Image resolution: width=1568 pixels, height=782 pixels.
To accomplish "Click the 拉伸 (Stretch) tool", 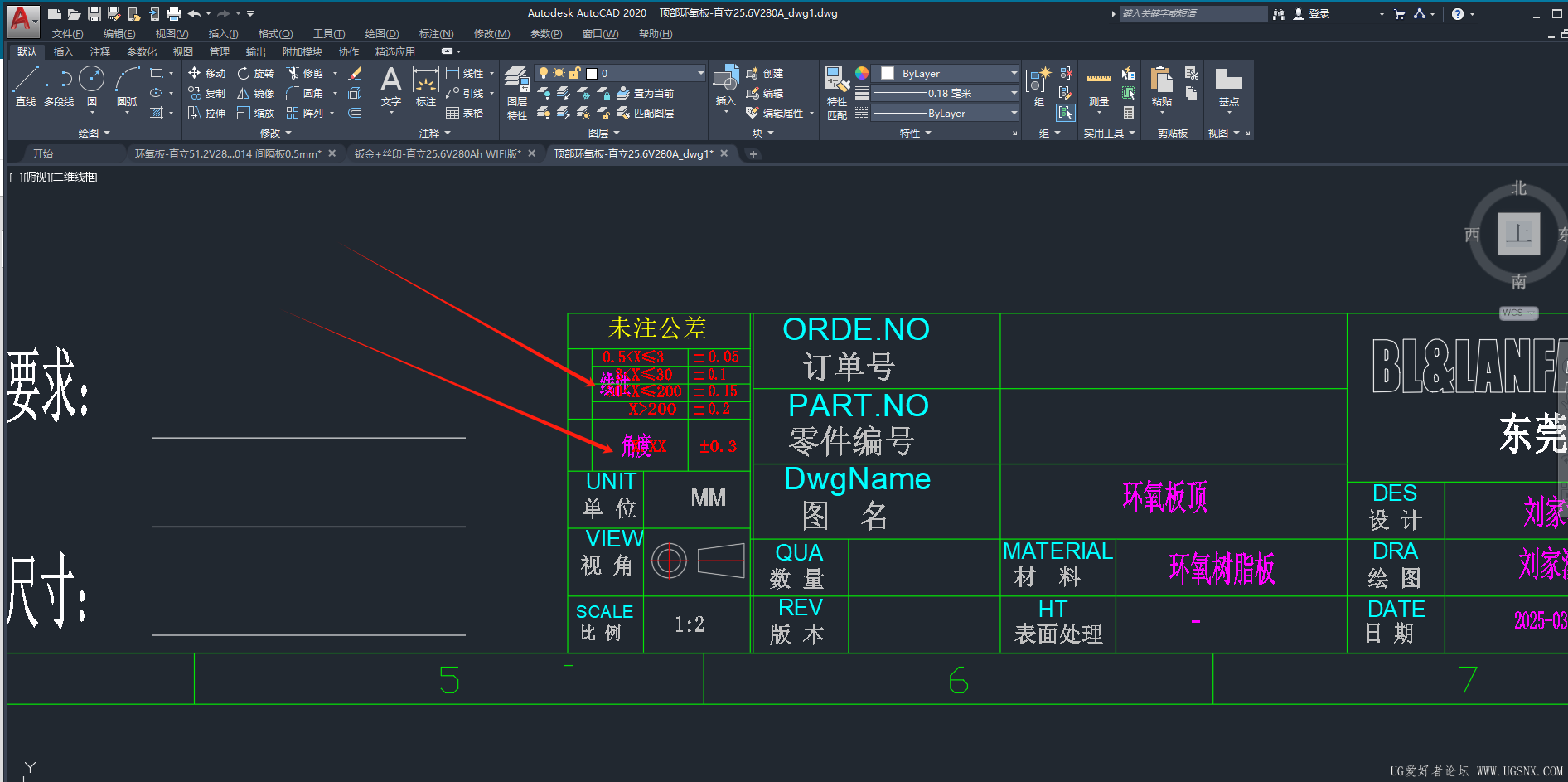I will point(206,113).
